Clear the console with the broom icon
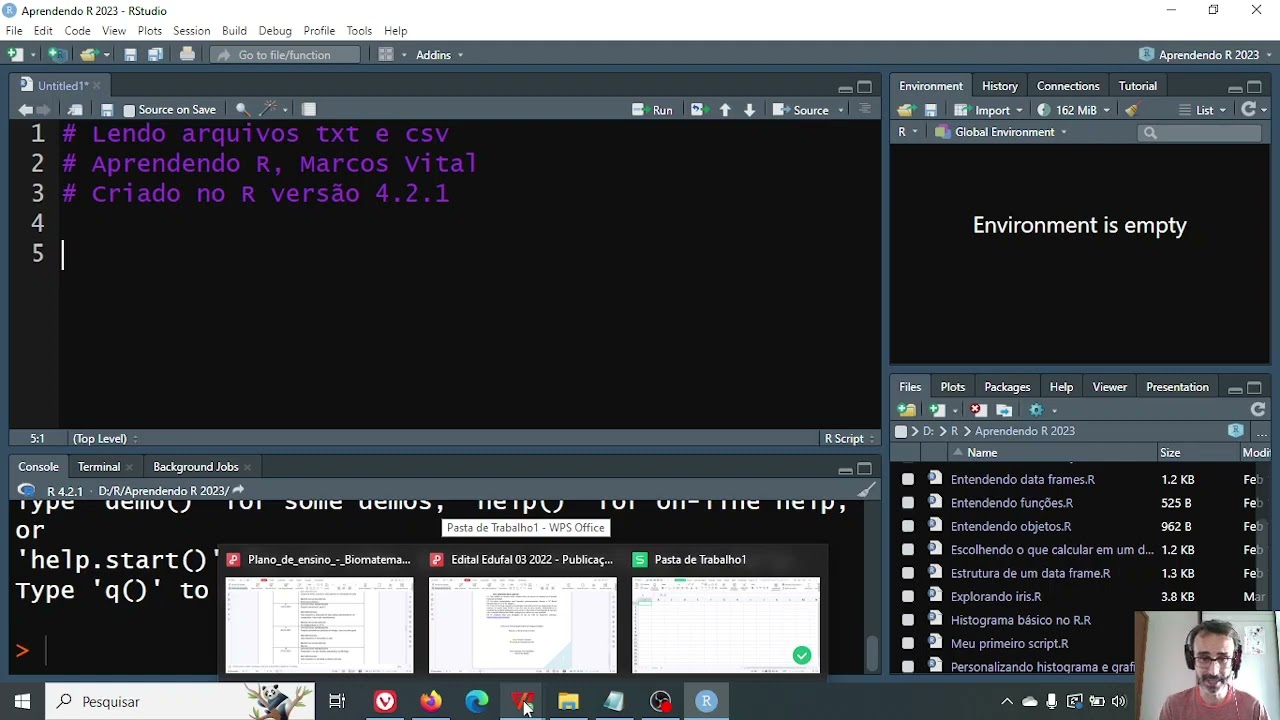Viewport: 1280px width, 720px height. click(866, 490)
